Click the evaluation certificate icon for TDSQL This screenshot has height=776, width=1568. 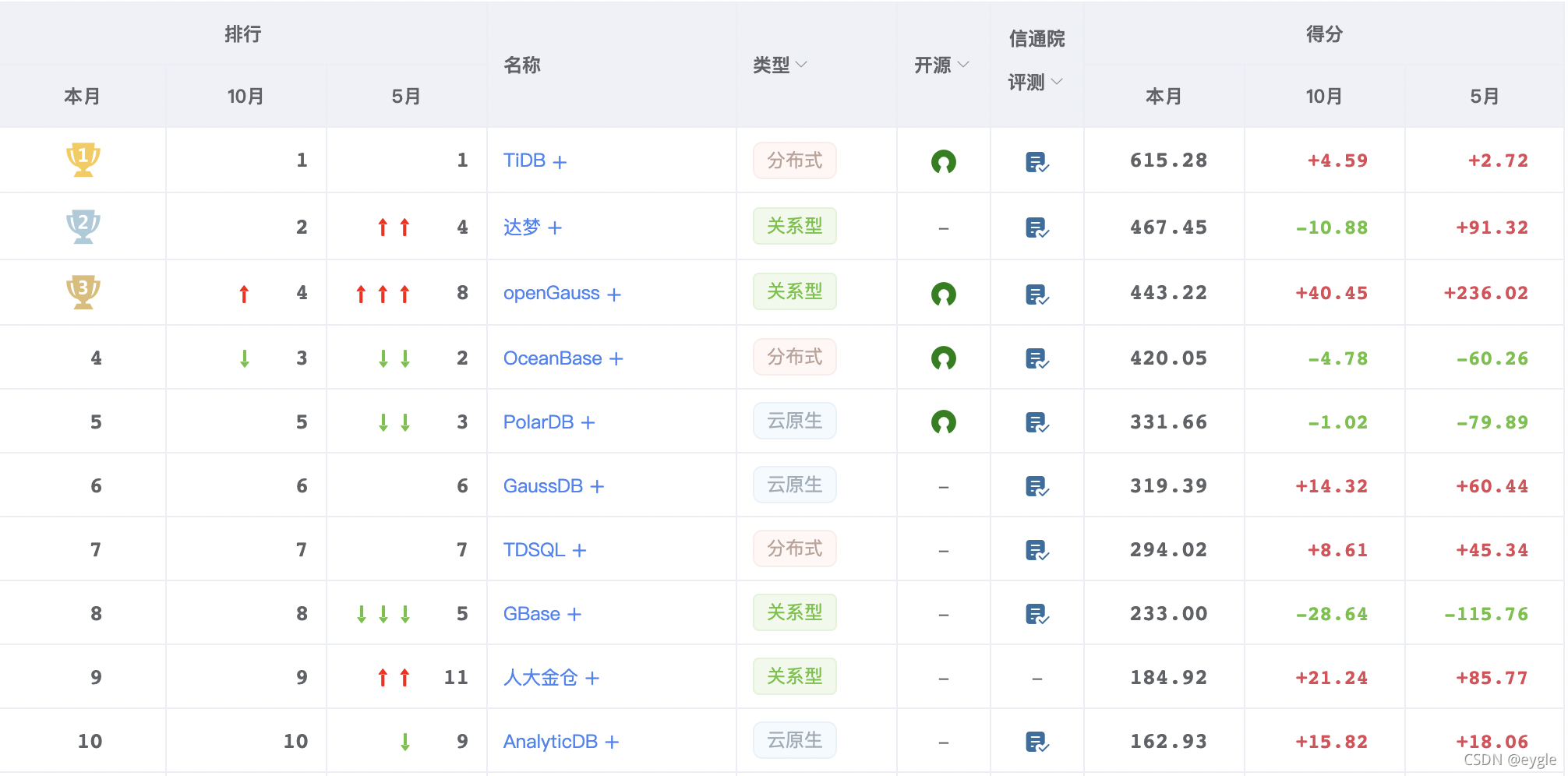click(x=1037, y=551)
